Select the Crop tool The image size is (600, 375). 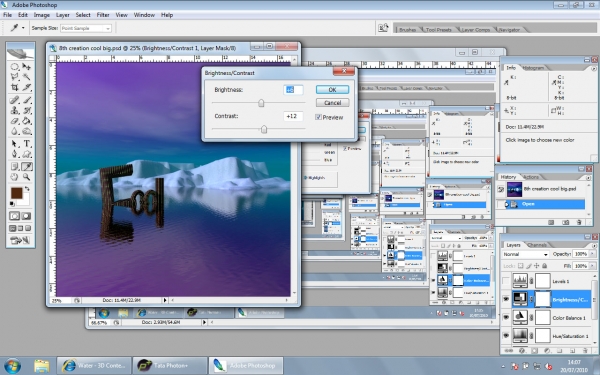point(15,88)
